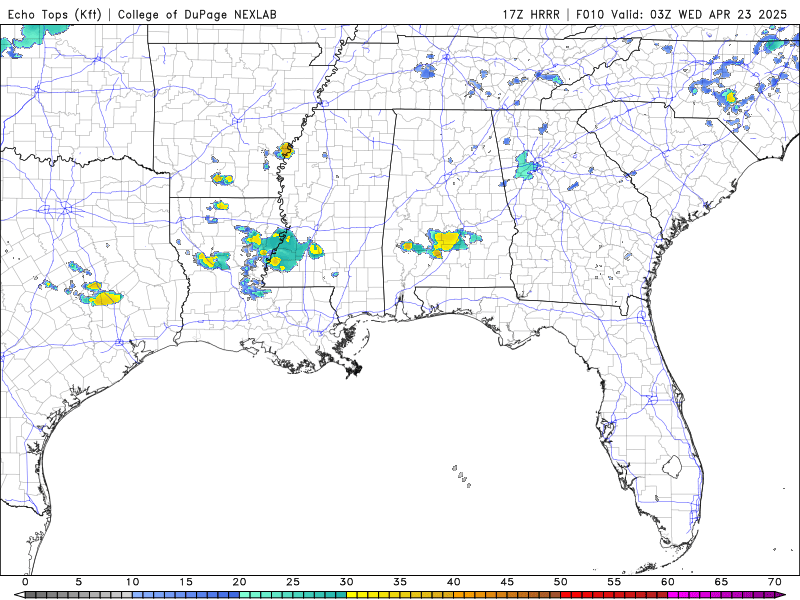Click the "Echo Tops (Kft)" title text
The width and height of the screenshot is (800, 600).
pyautogui.click(x=55, y=14)
